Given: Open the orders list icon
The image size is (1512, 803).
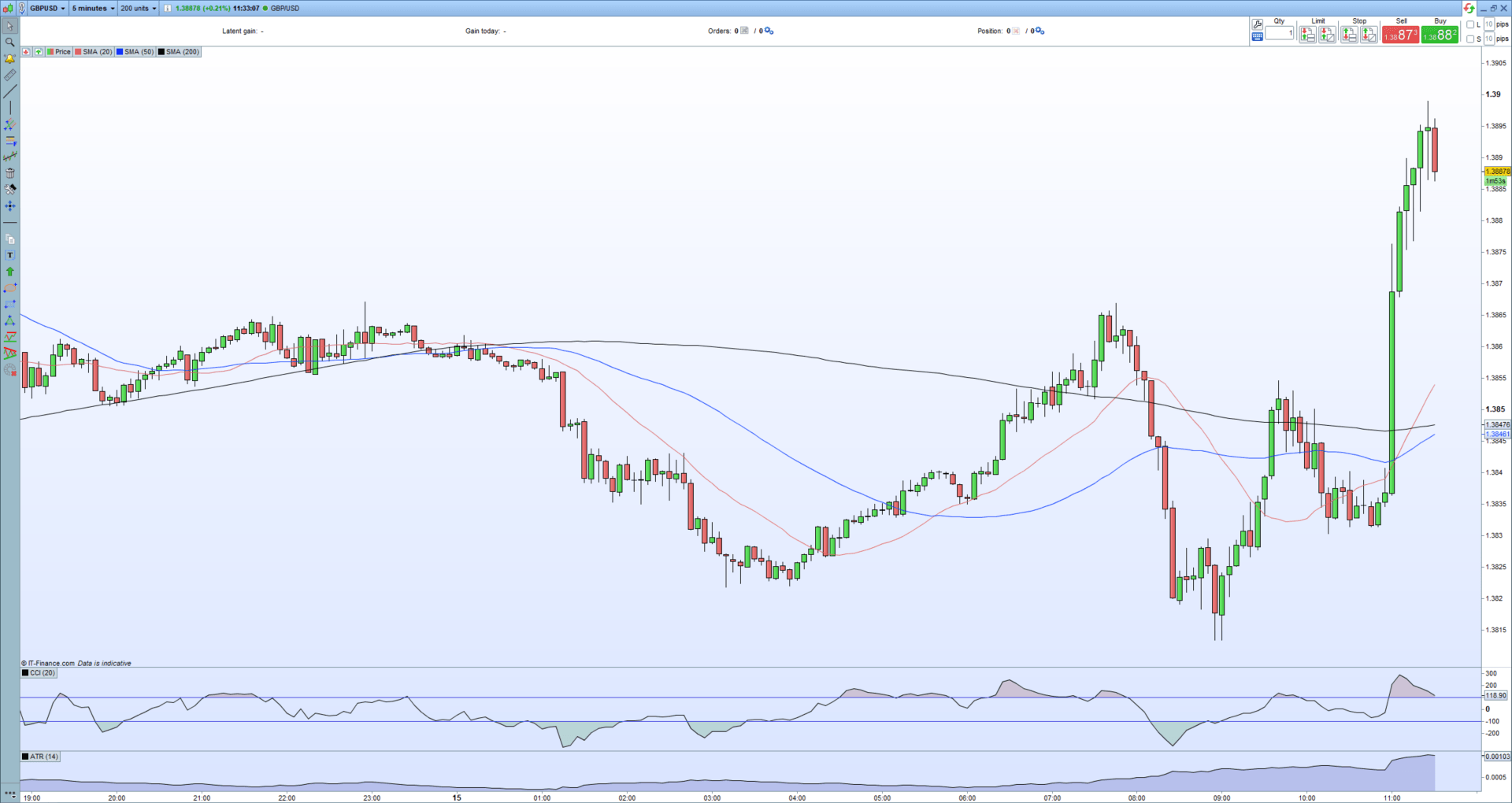Looking at the screenshot, I should pos(745,31).
